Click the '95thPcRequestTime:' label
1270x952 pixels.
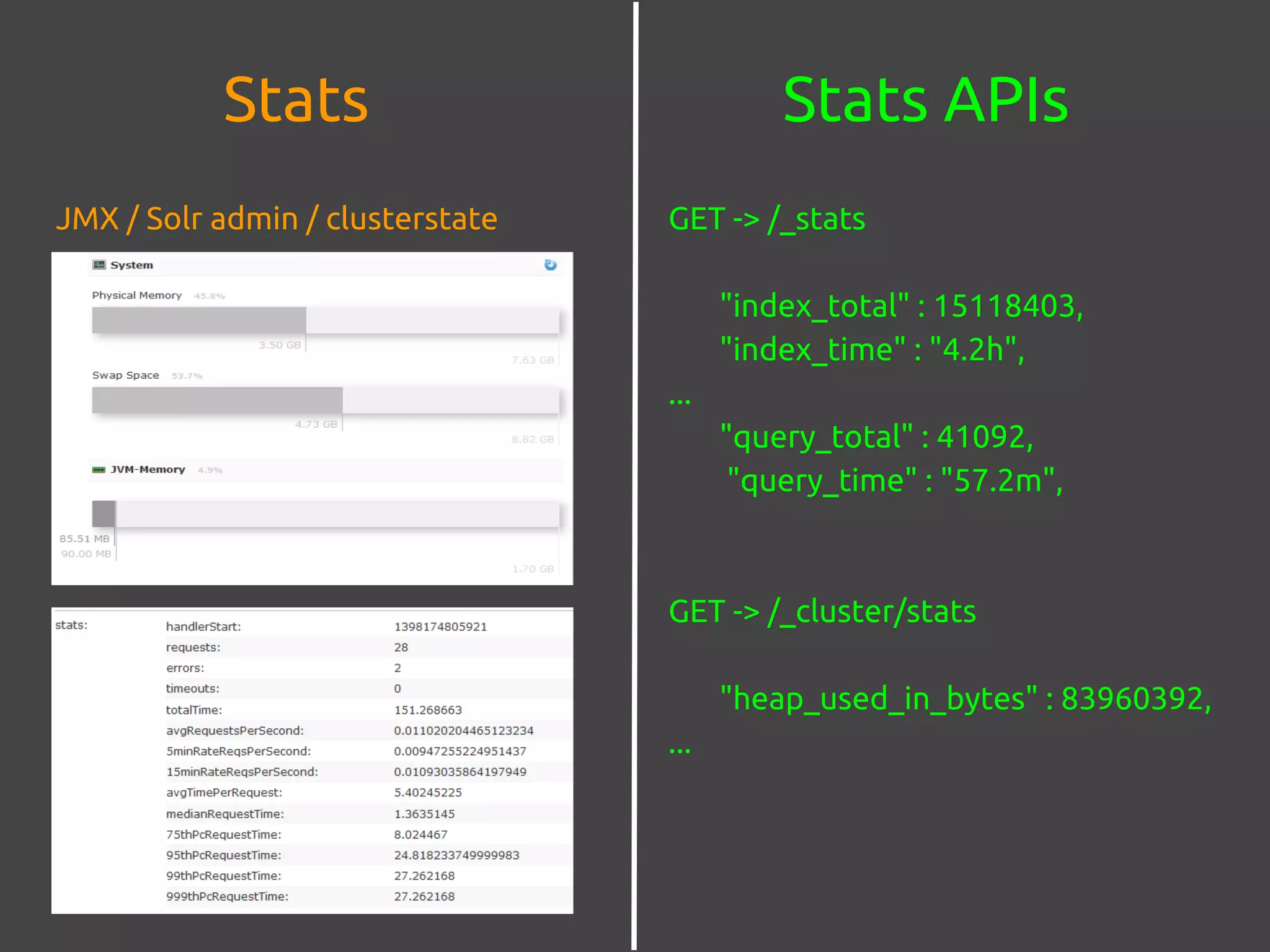coord(224,855)
